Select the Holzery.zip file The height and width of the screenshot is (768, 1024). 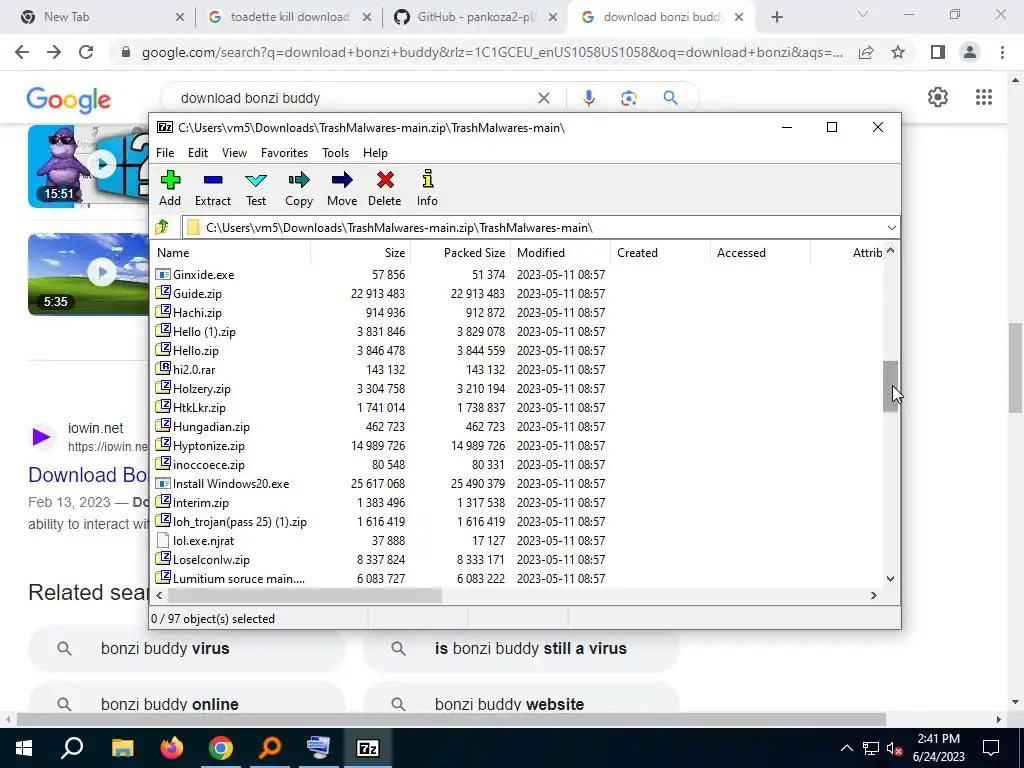(201, 389)
